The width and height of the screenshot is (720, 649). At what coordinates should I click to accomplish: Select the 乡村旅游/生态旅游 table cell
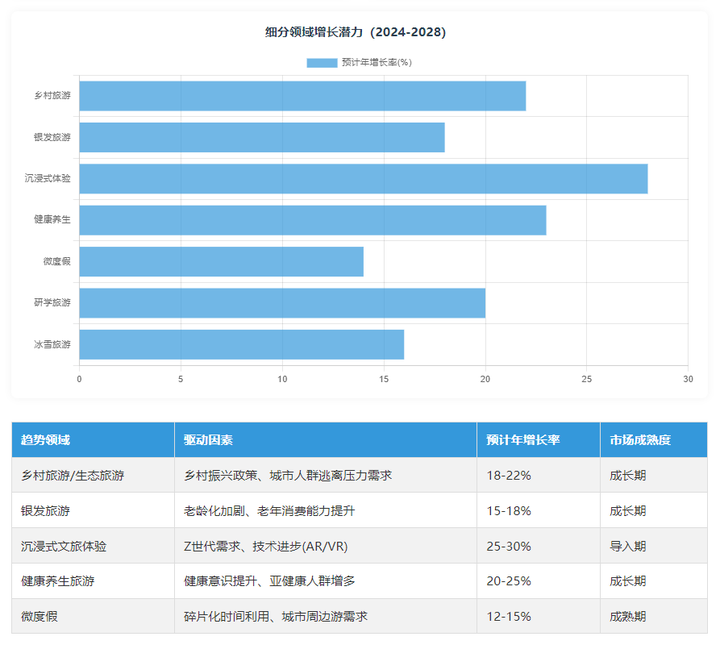tap(93, 475)
